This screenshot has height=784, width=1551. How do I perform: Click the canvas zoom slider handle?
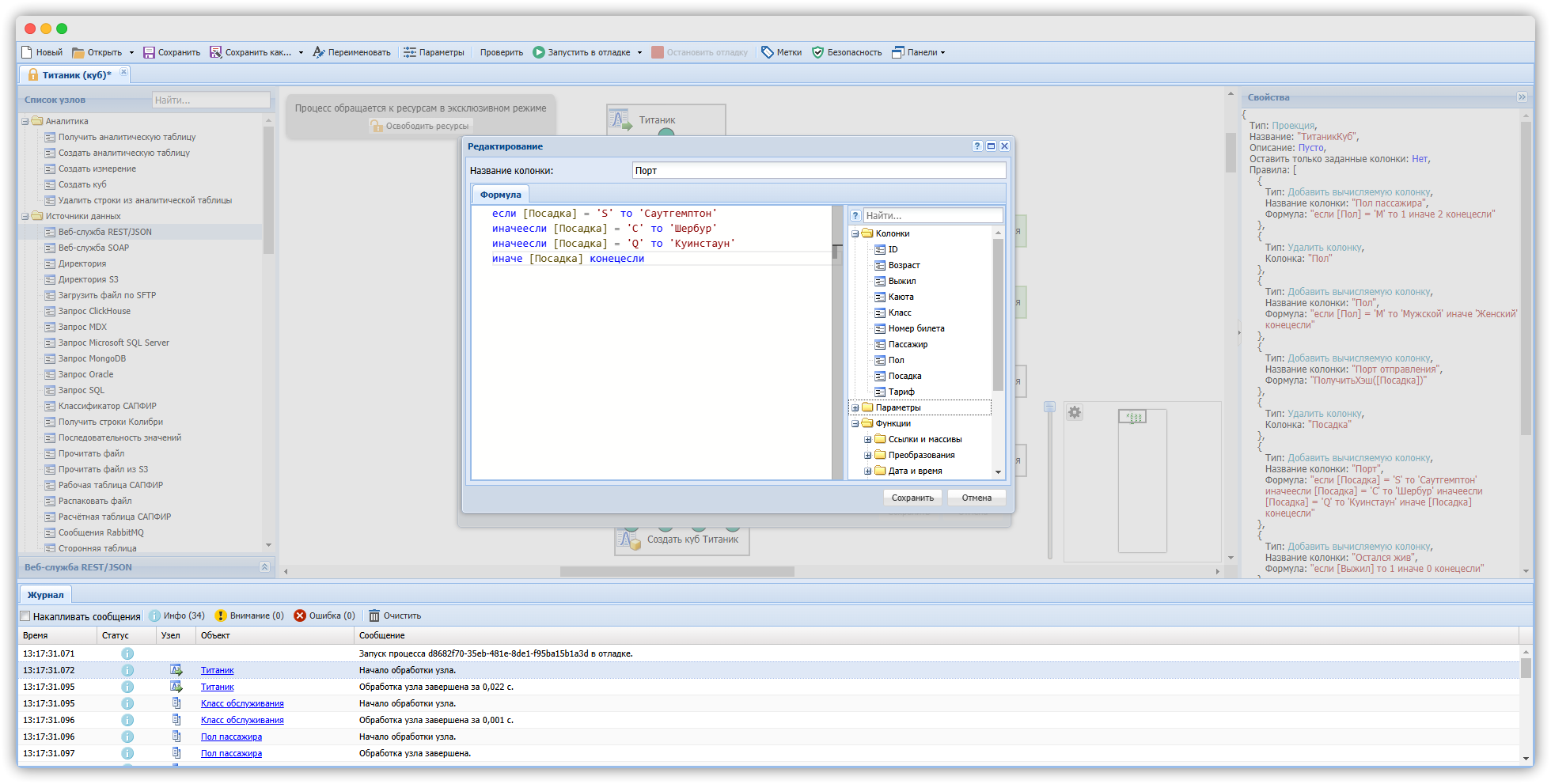click(1049, 407)
